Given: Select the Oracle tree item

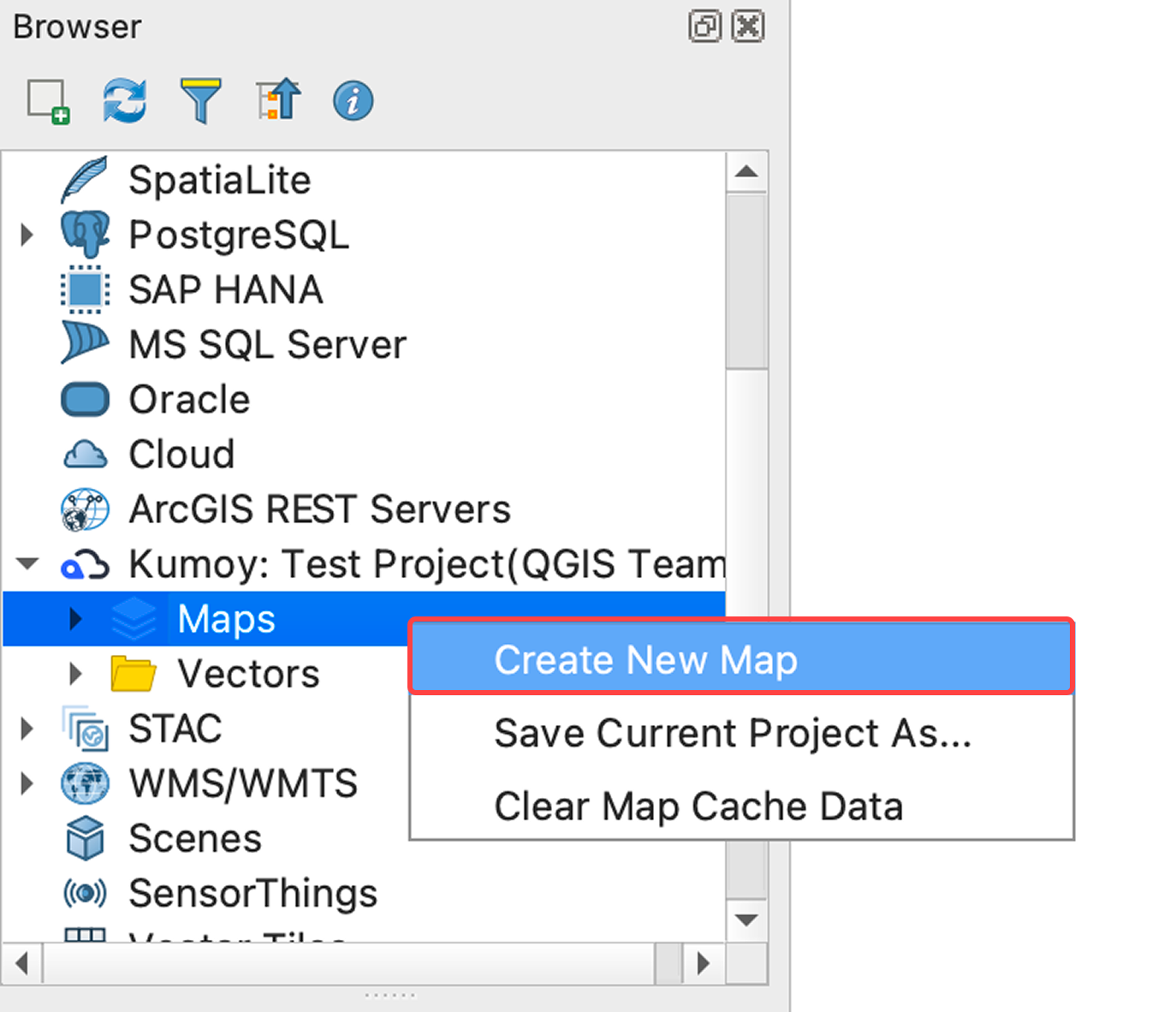Looking at the screenshot, I should pyautogui.click(x=189, y=400).
